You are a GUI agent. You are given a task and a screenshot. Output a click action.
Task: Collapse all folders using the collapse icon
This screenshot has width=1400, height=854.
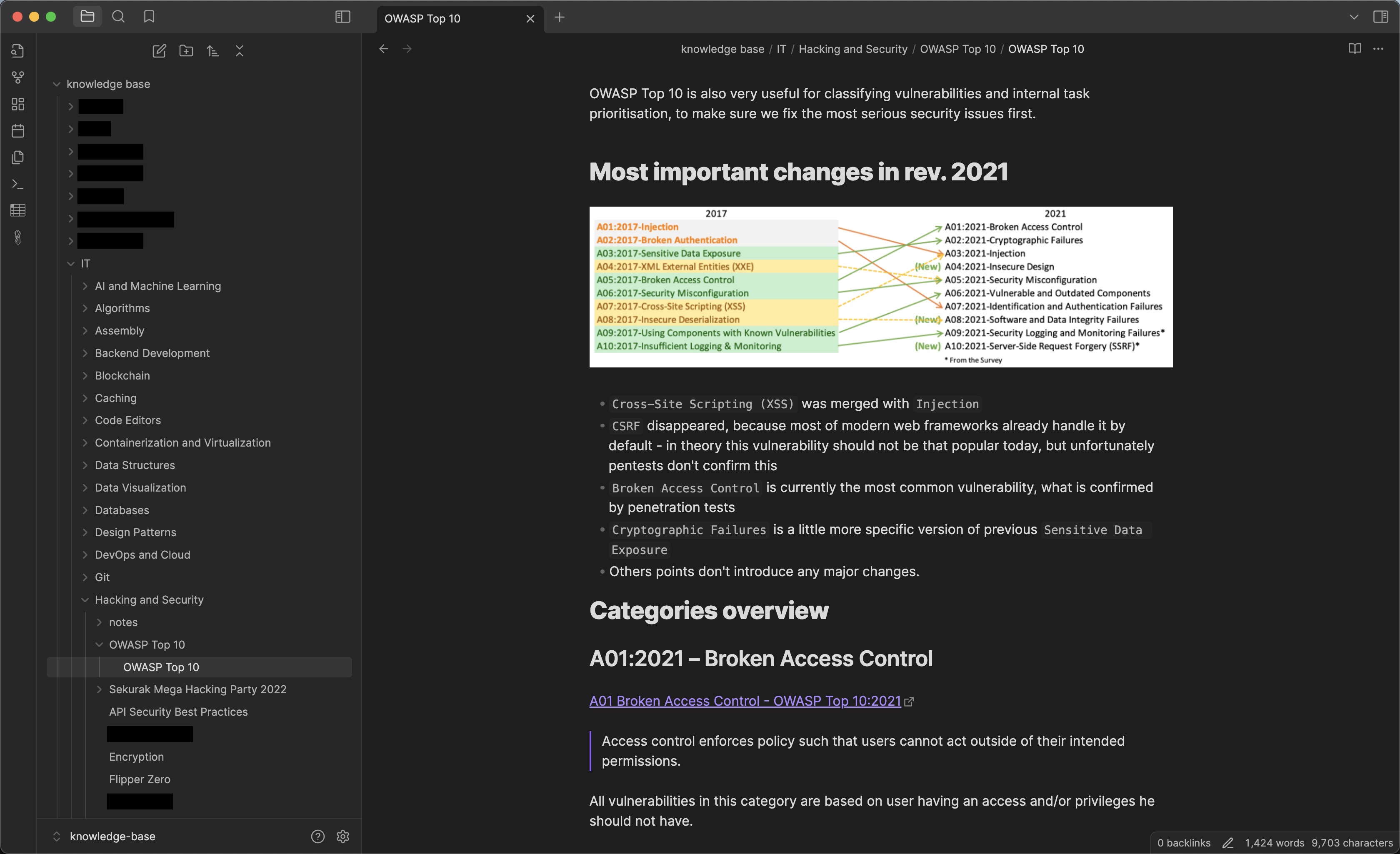point(239,50)
